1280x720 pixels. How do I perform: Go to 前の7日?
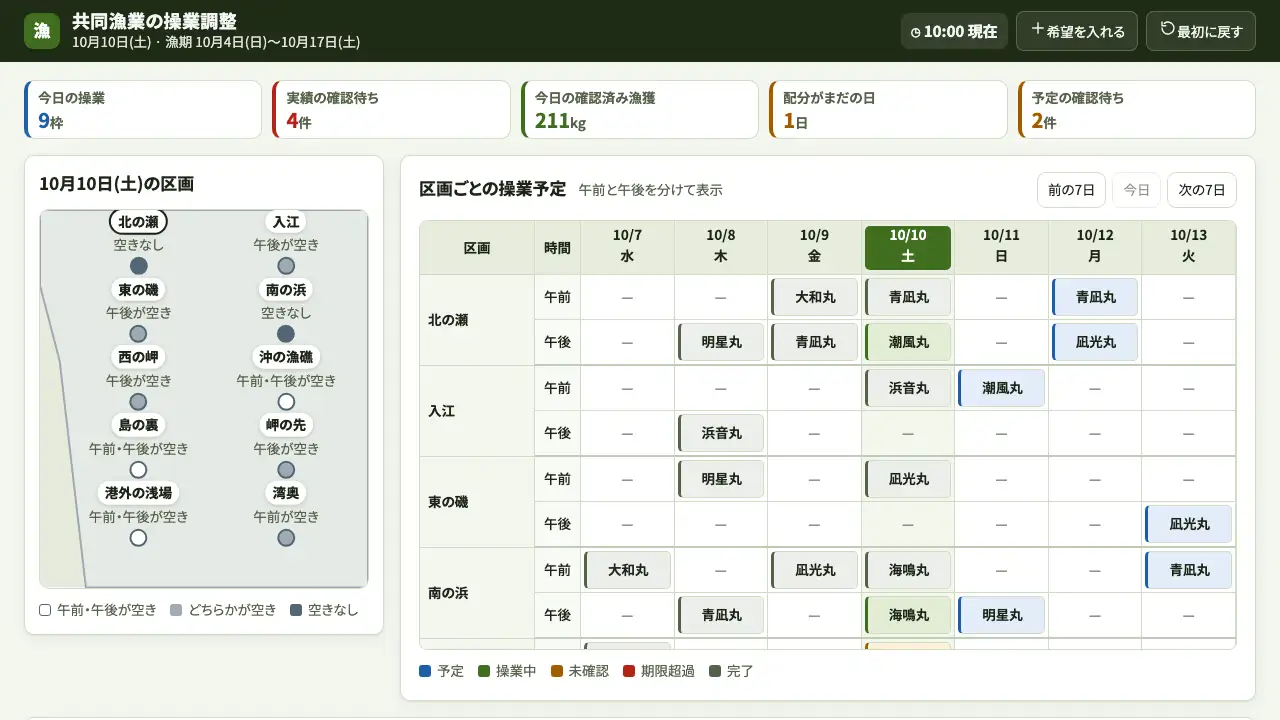click(x=1071, y=190)
